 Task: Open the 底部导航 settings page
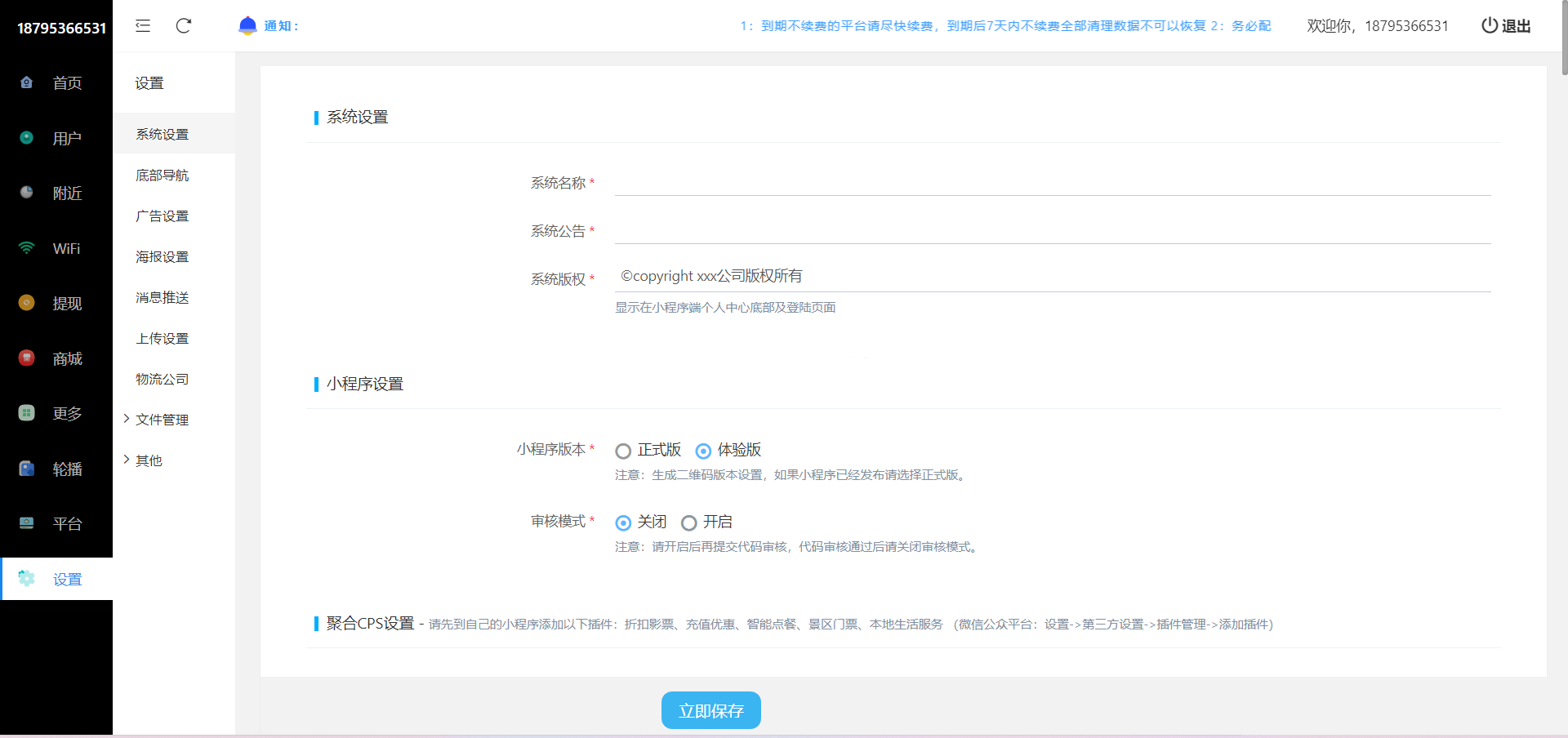coord(174,175)
